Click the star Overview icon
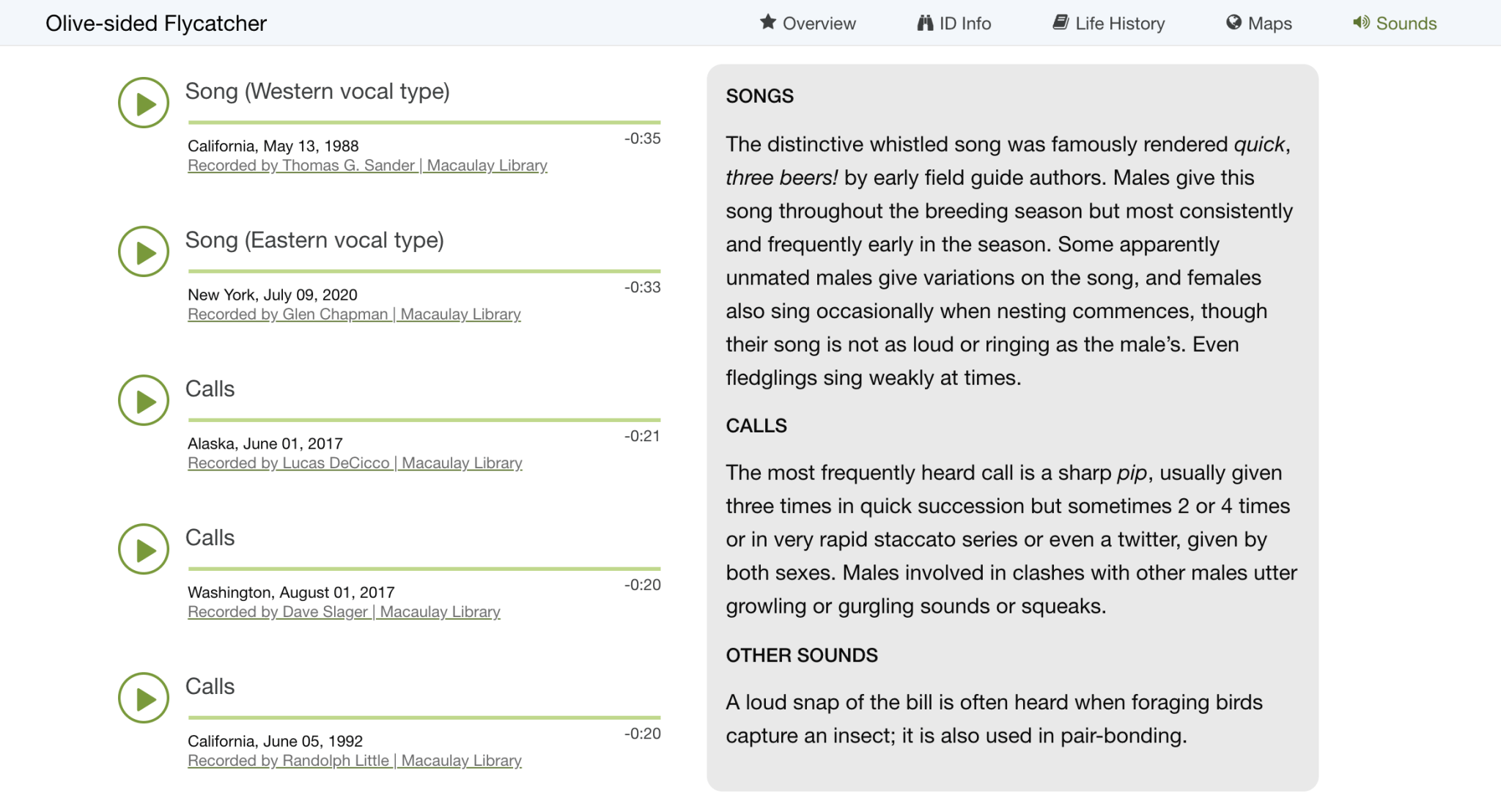This screenshot has height=812, width=1501. [x=767, y=23]
